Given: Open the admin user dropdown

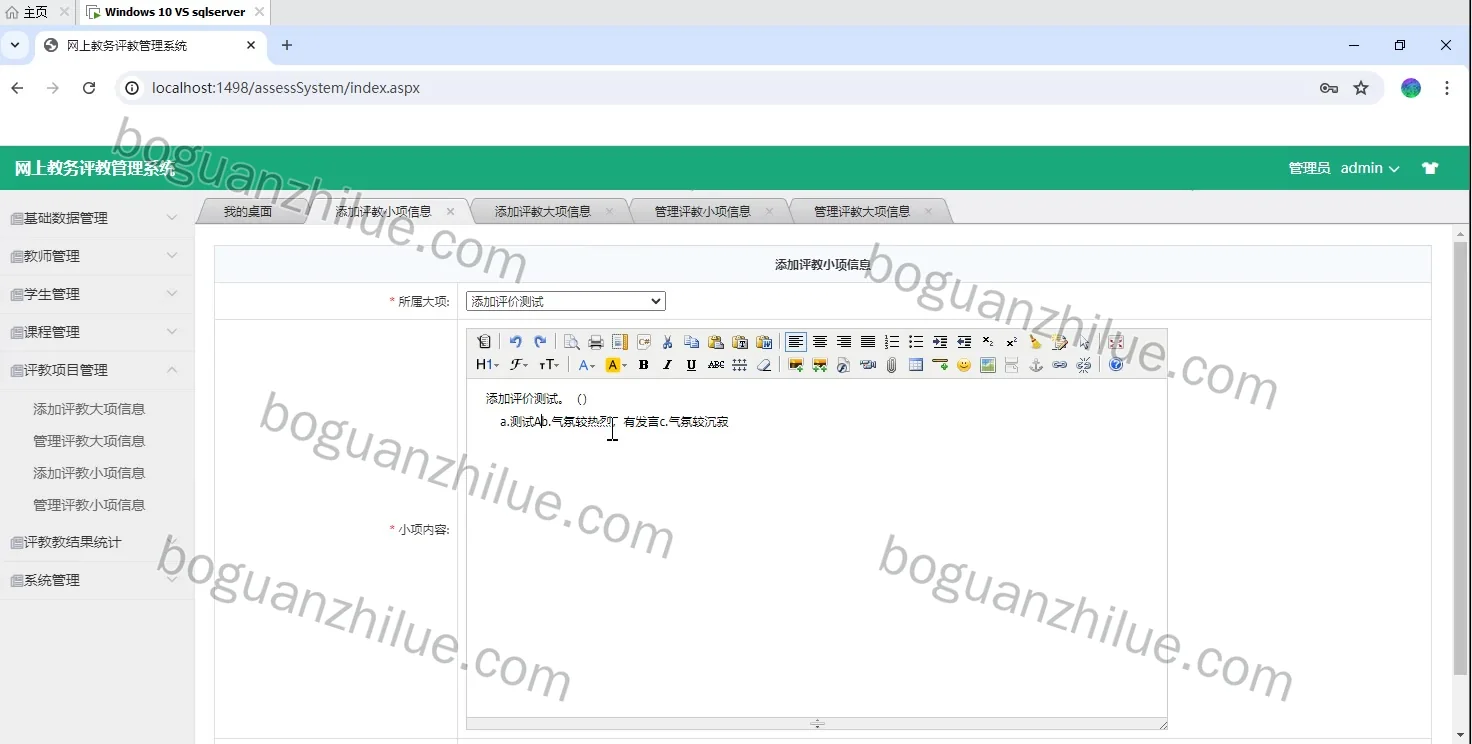Looking at the screenshot, I should pyautogui.click(x=1370, y=168).
